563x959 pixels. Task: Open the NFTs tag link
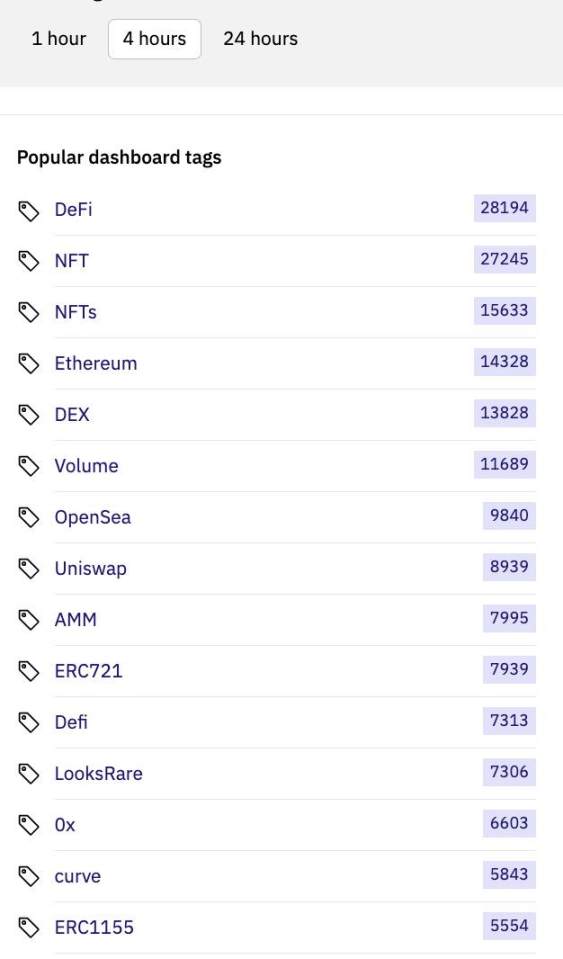[x=76, y=312]
